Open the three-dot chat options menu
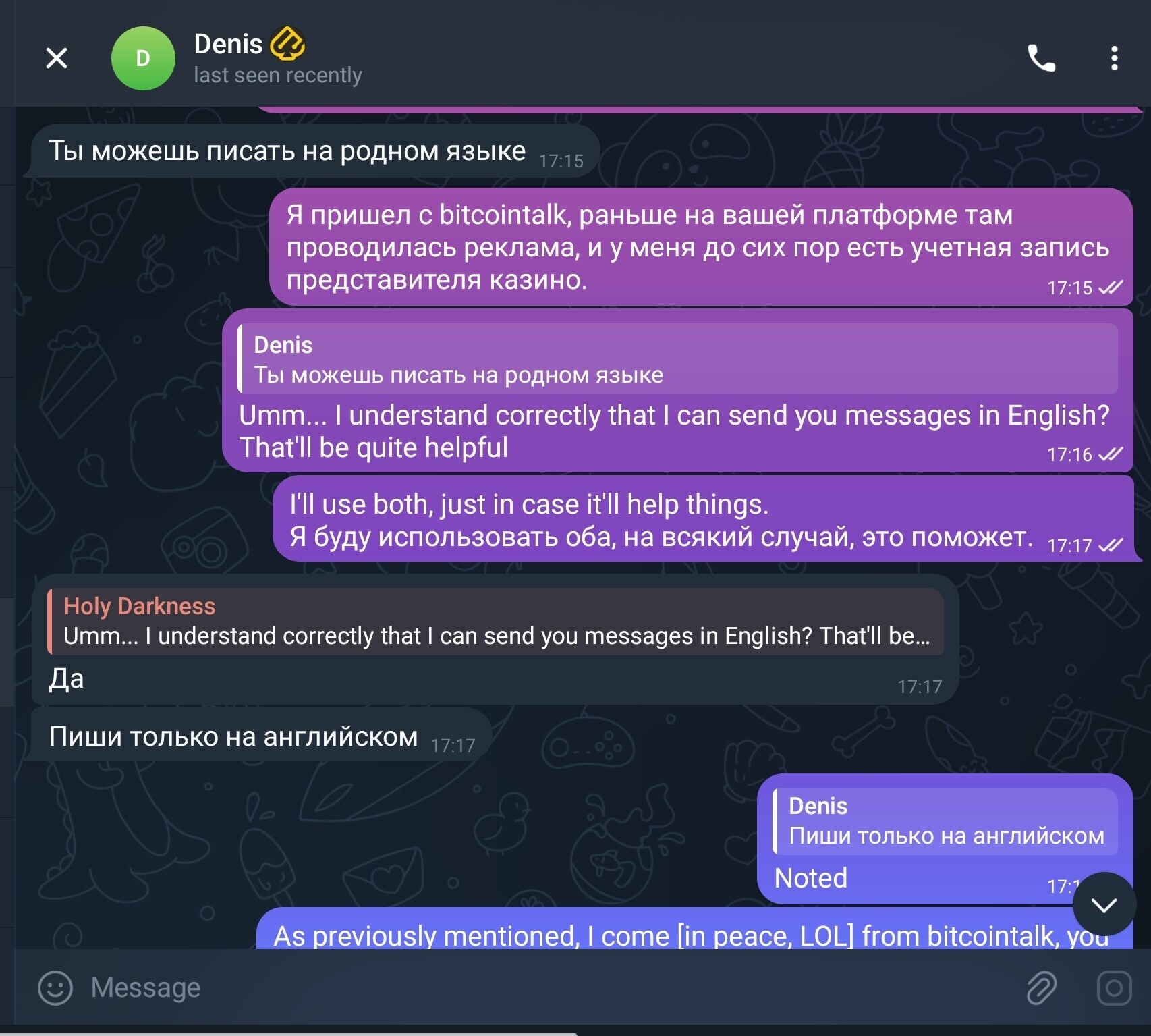 tap(1114, 59)
